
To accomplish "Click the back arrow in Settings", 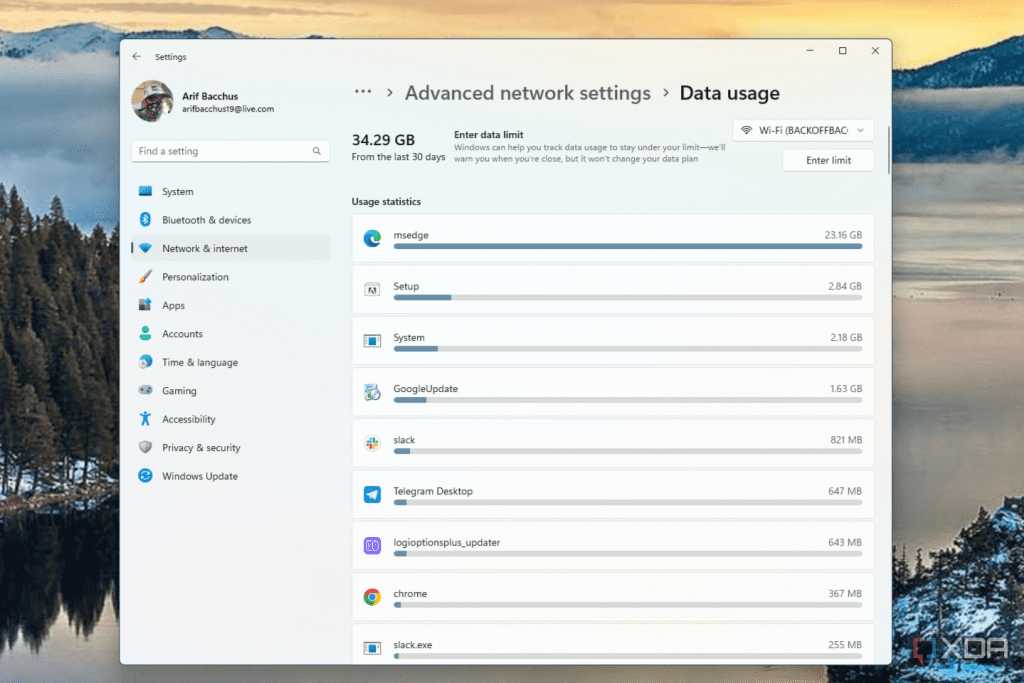I will [136, 57].
